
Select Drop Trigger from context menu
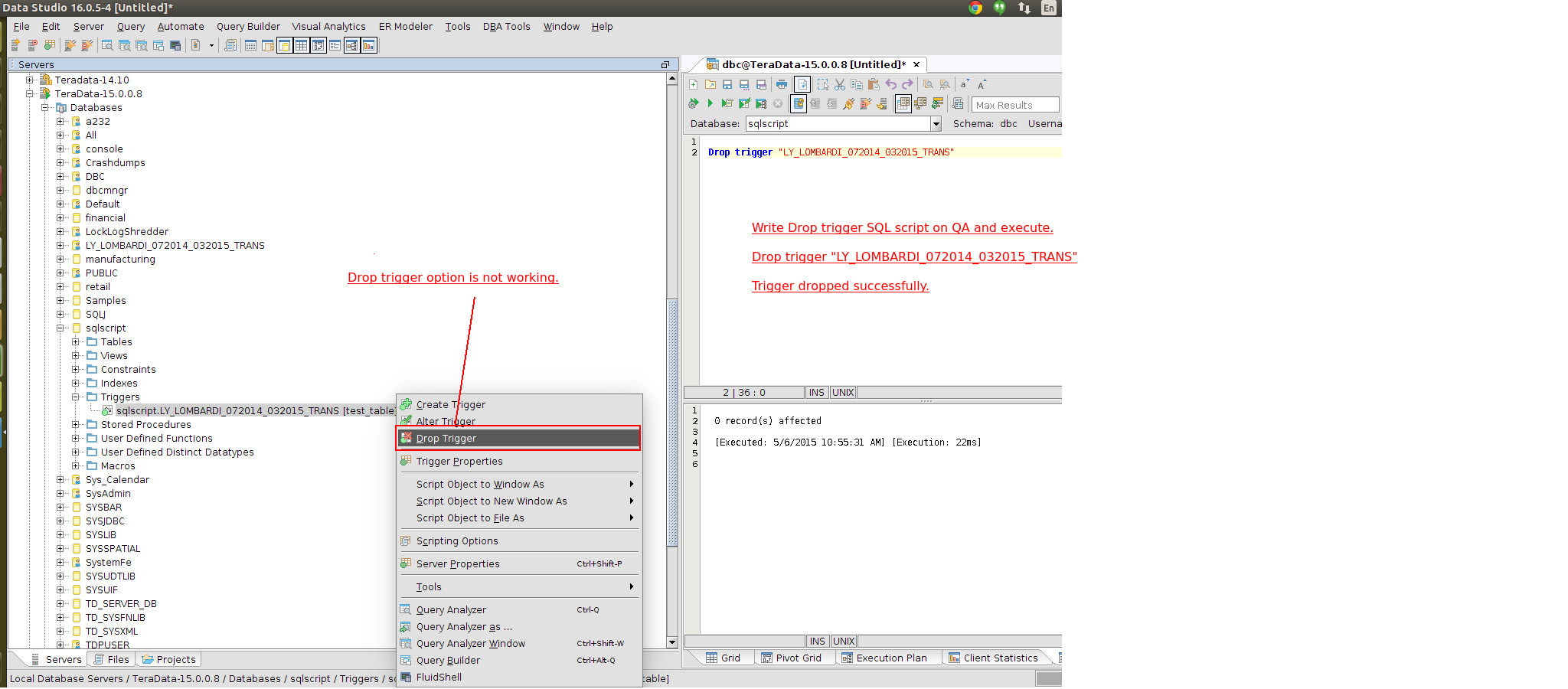[x=520, y=438]
